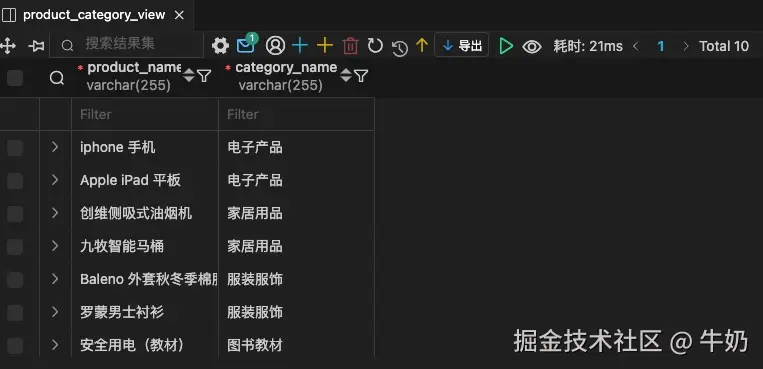Click the blue plus add icon

click(x=300, y=46)
